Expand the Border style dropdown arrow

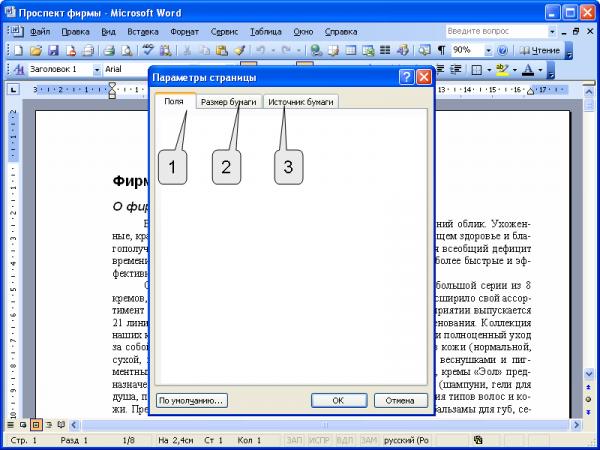(x=489, y=70)
